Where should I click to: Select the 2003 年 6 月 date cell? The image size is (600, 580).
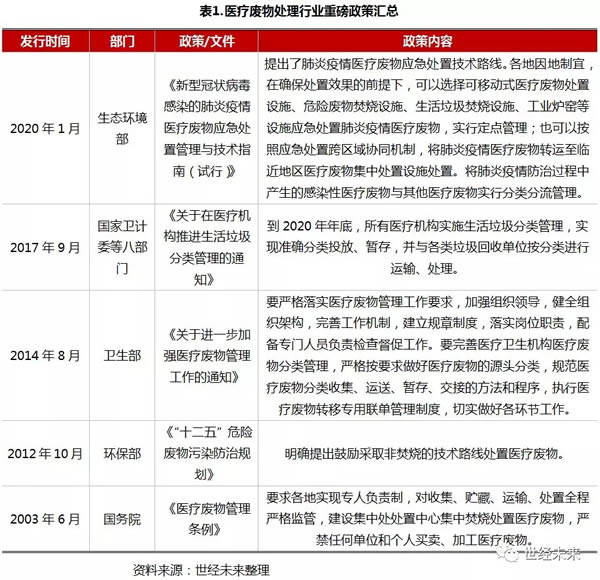[45, 519]
